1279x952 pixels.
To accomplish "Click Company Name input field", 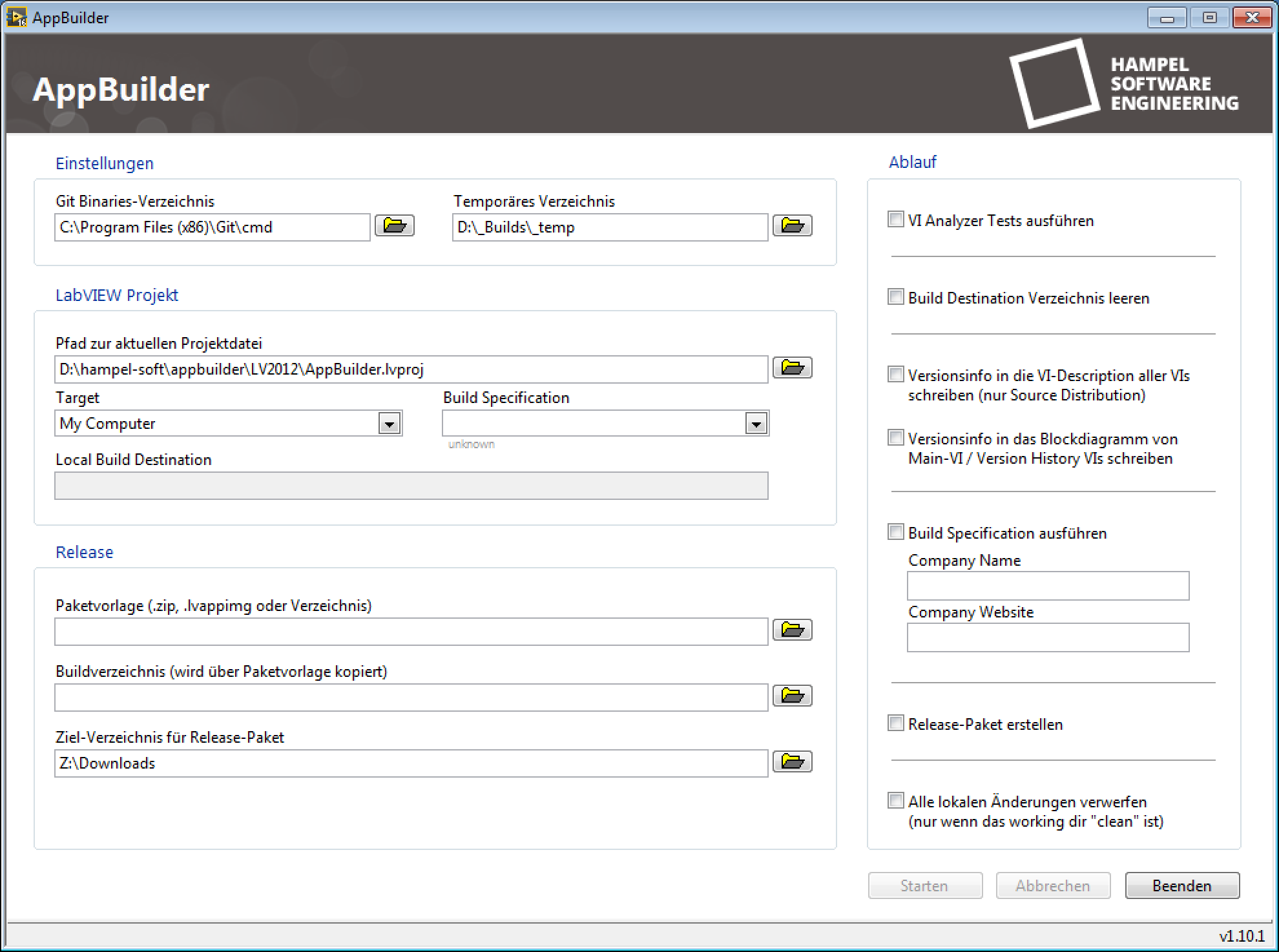I will (x=1048, y=583).
